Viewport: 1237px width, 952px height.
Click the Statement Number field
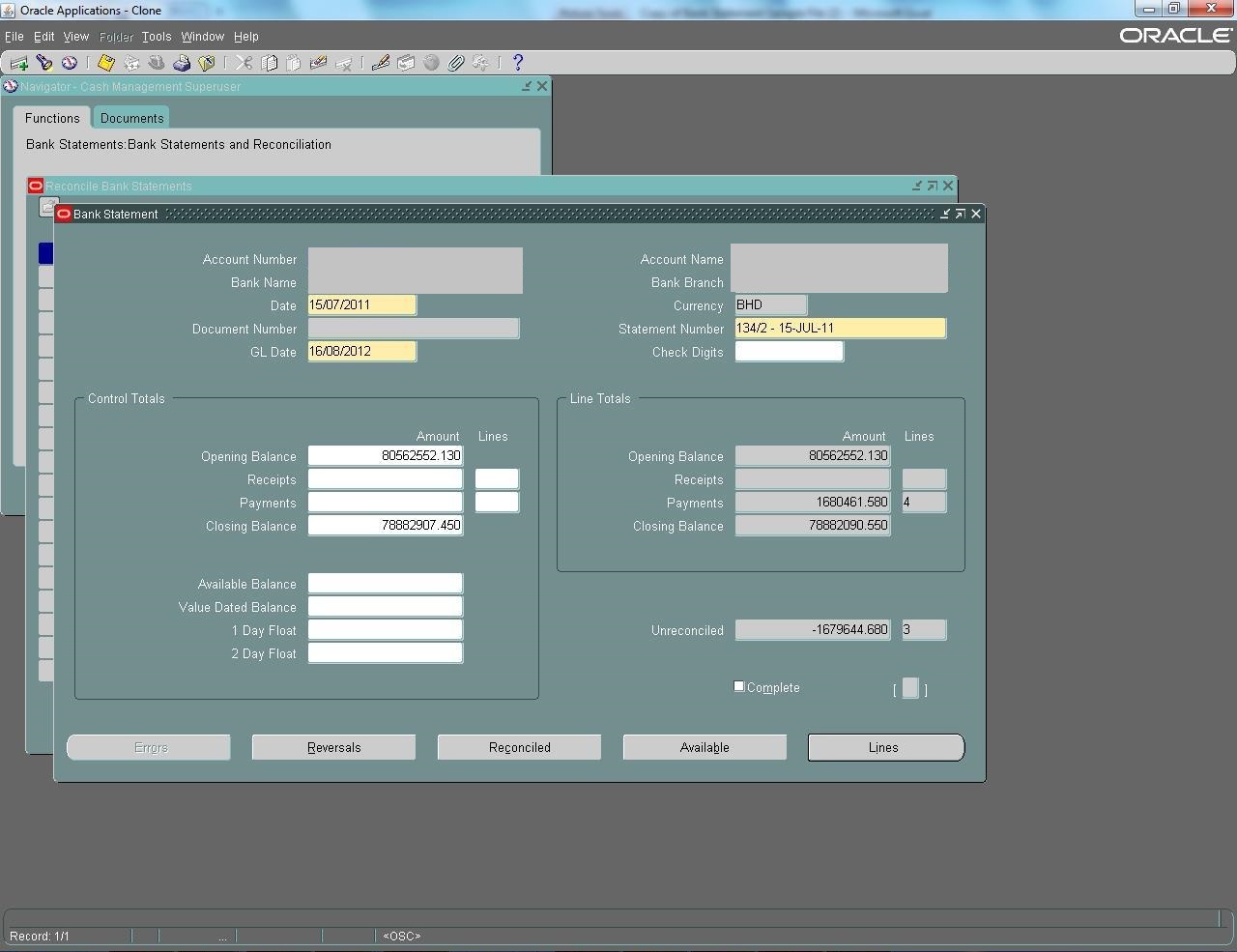click(x=840, y=329)
